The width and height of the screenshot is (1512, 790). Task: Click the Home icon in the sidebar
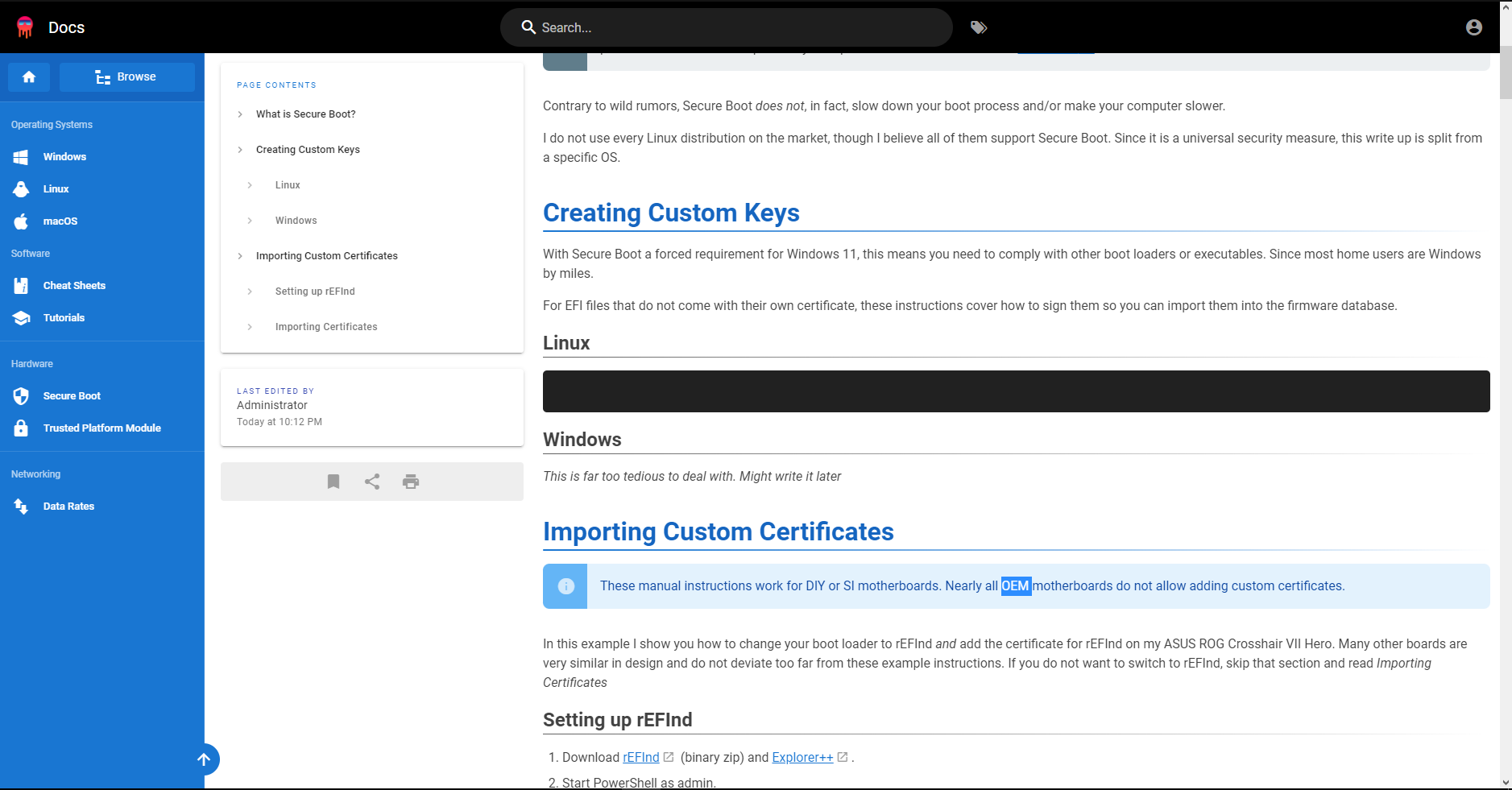[28, 77]
